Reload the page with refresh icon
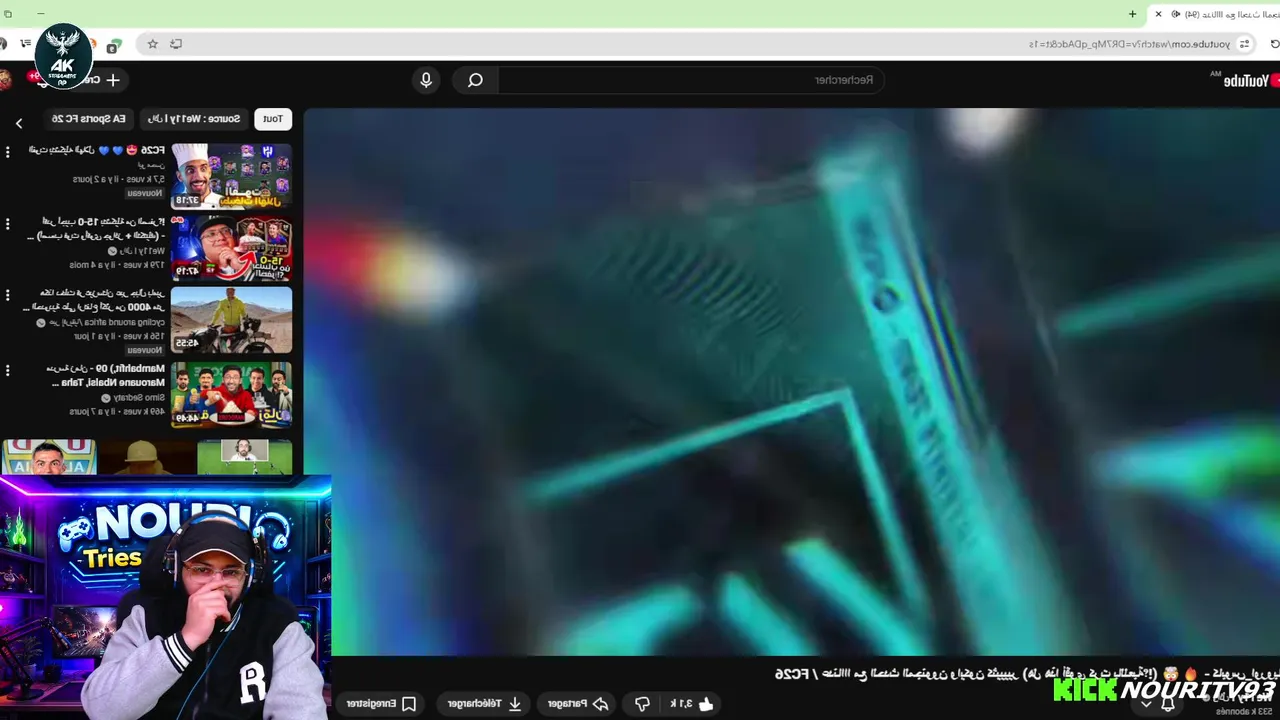The width and height of the screenshot is (1280, 720). 1274,44
